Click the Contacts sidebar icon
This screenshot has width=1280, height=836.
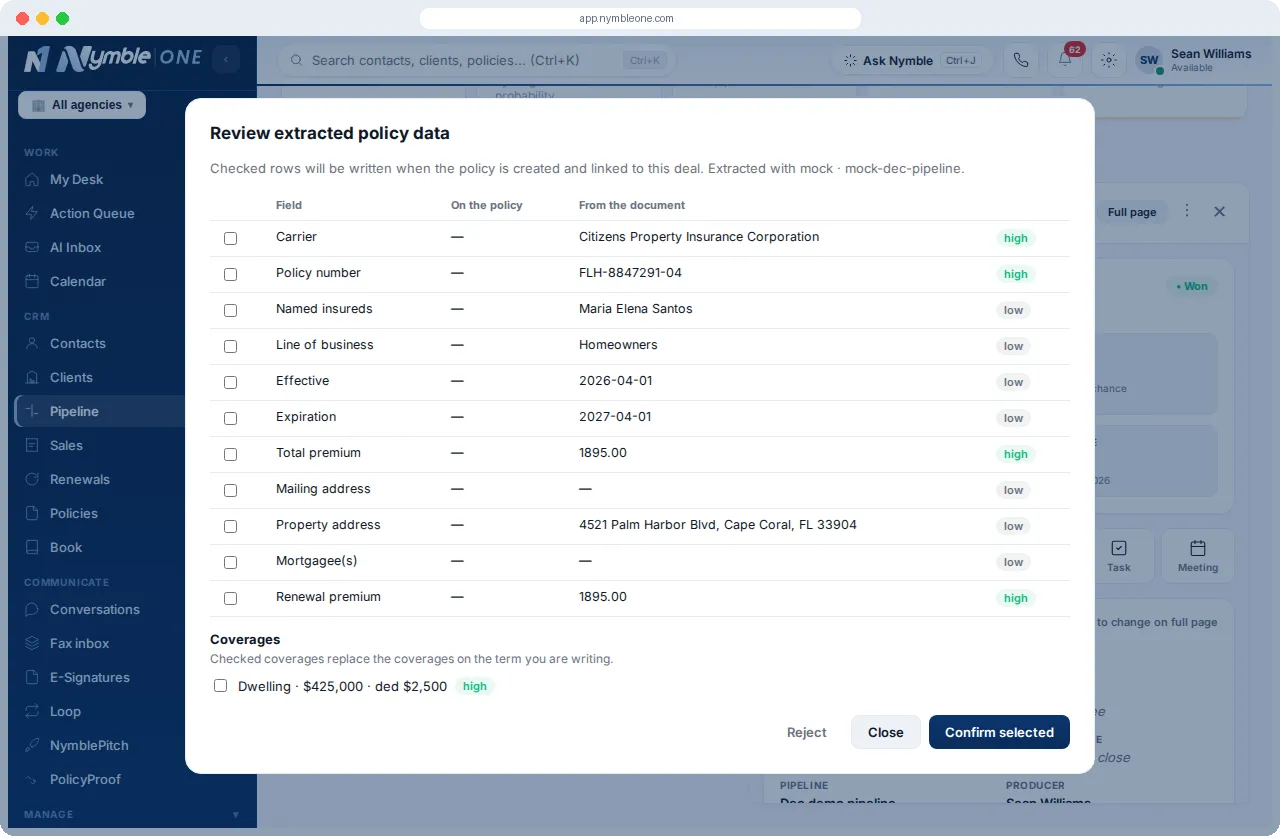click(x=32, y=344)
